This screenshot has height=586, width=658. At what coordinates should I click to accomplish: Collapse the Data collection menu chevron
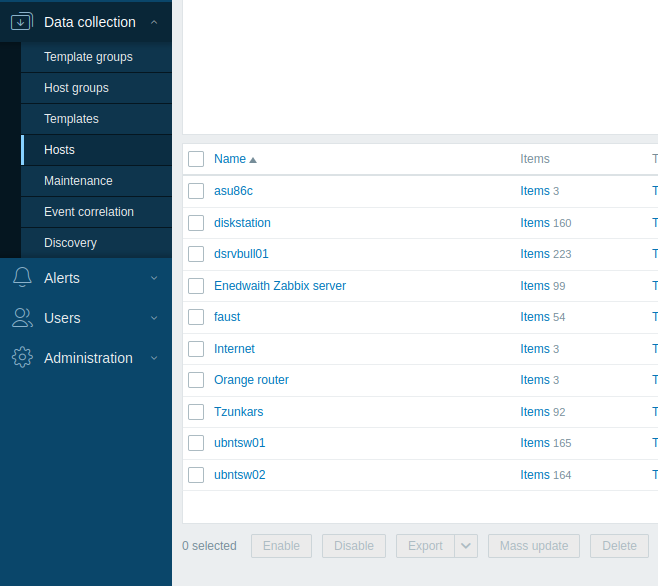pyautogui.click(x=154, y=22)
